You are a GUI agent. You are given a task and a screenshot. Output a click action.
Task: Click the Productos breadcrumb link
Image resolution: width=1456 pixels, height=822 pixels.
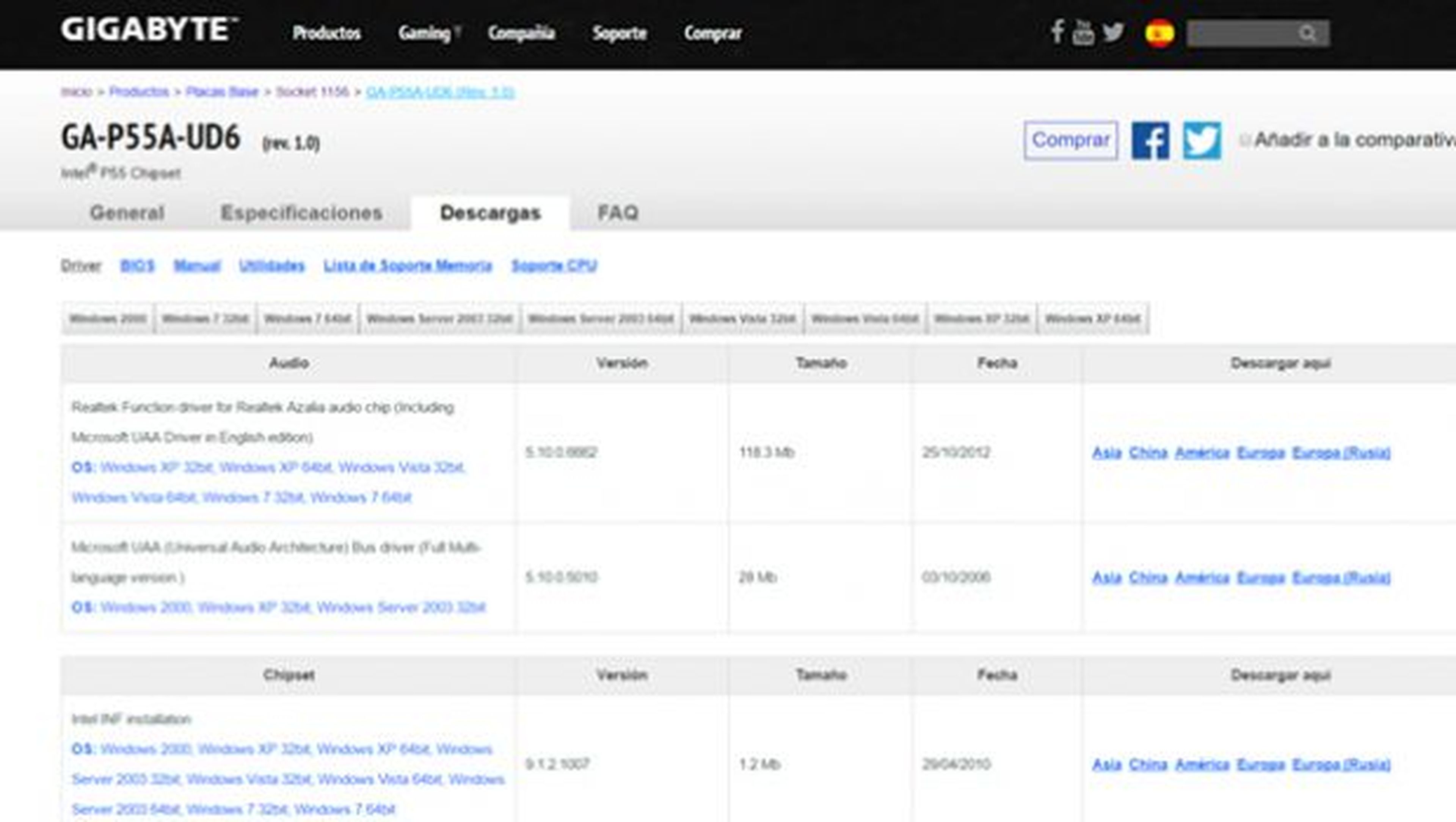point(138,92)
